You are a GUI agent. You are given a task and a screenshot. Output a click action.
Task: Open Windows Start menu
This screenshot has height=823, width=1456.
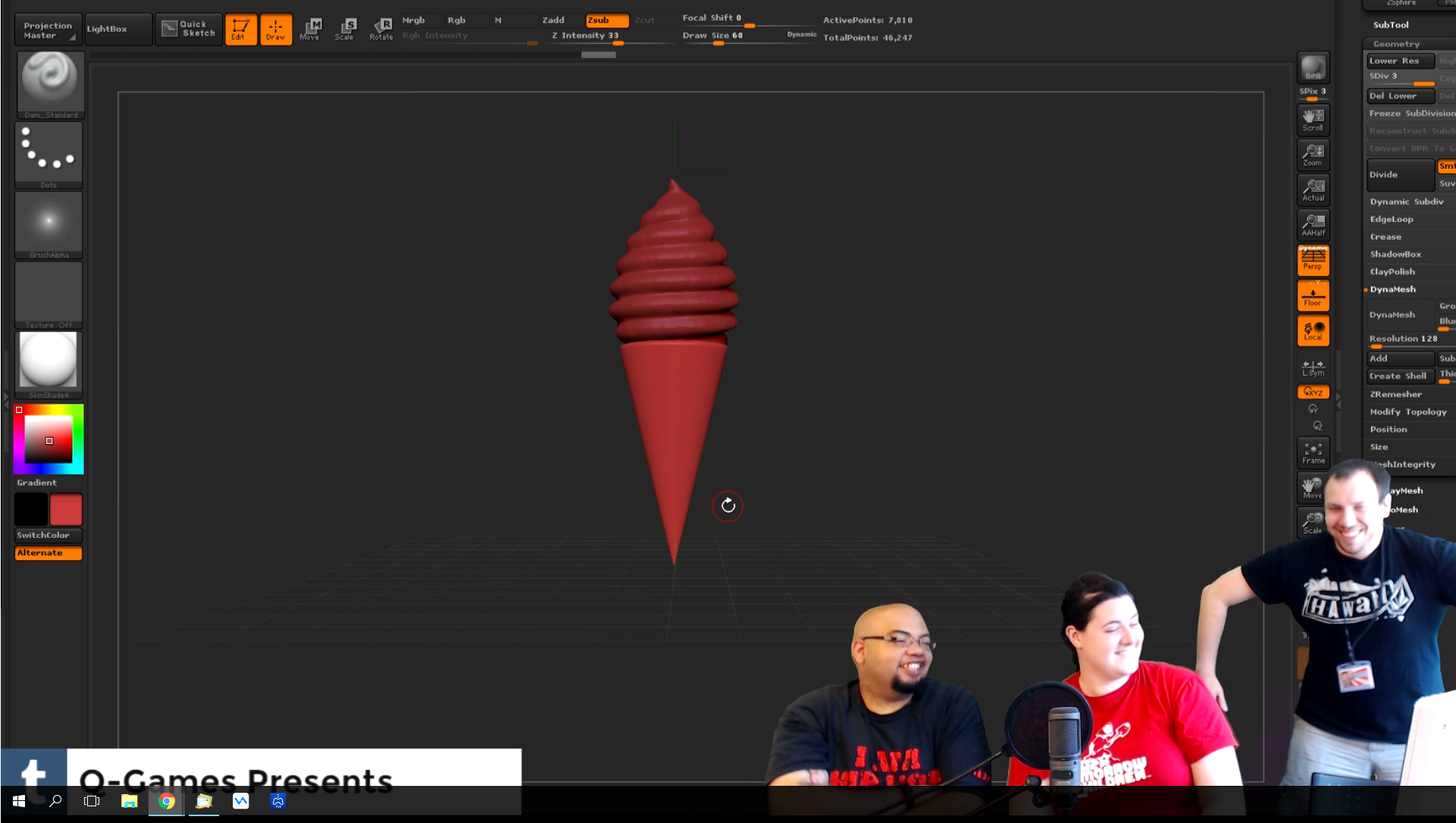click(x=19, y=801)
